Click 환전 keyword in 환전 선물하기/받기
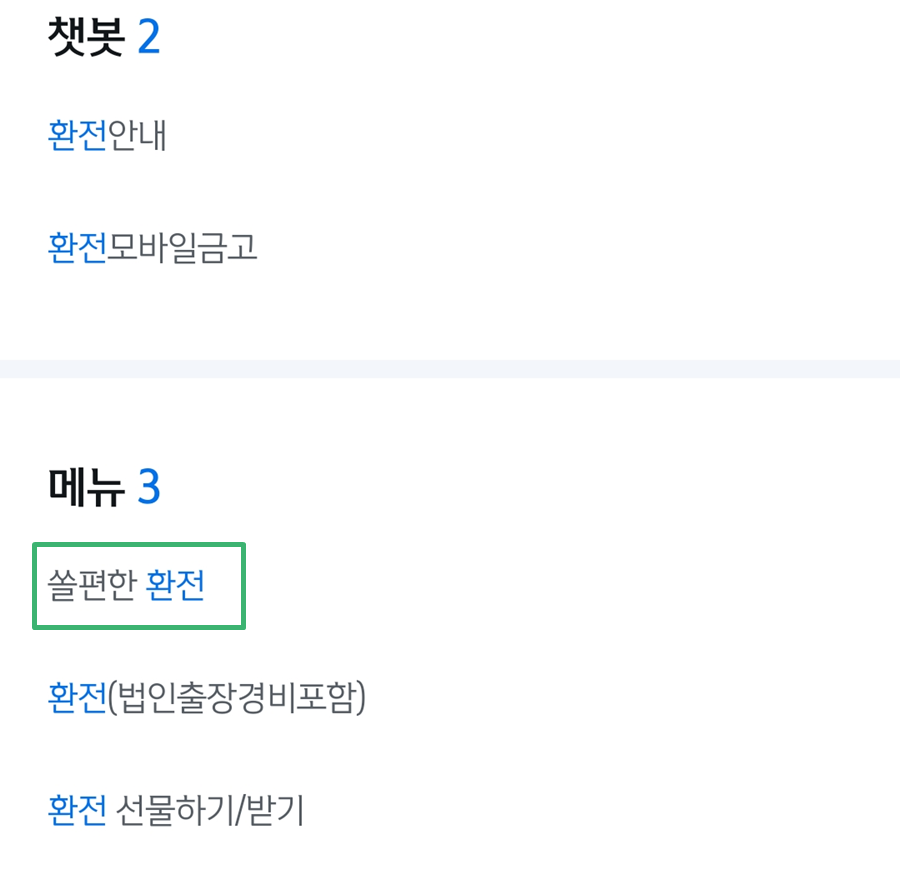The image size is (900, 883). [x=75, y=811]
